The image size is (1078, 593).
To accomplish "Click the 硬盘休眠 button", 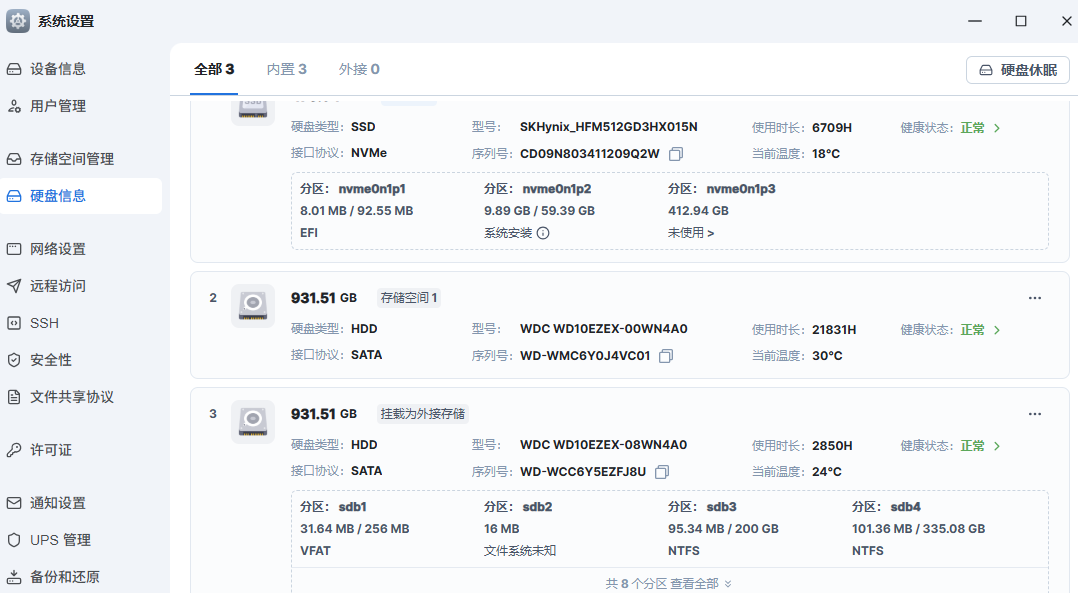I will (x=1018, y=70).
